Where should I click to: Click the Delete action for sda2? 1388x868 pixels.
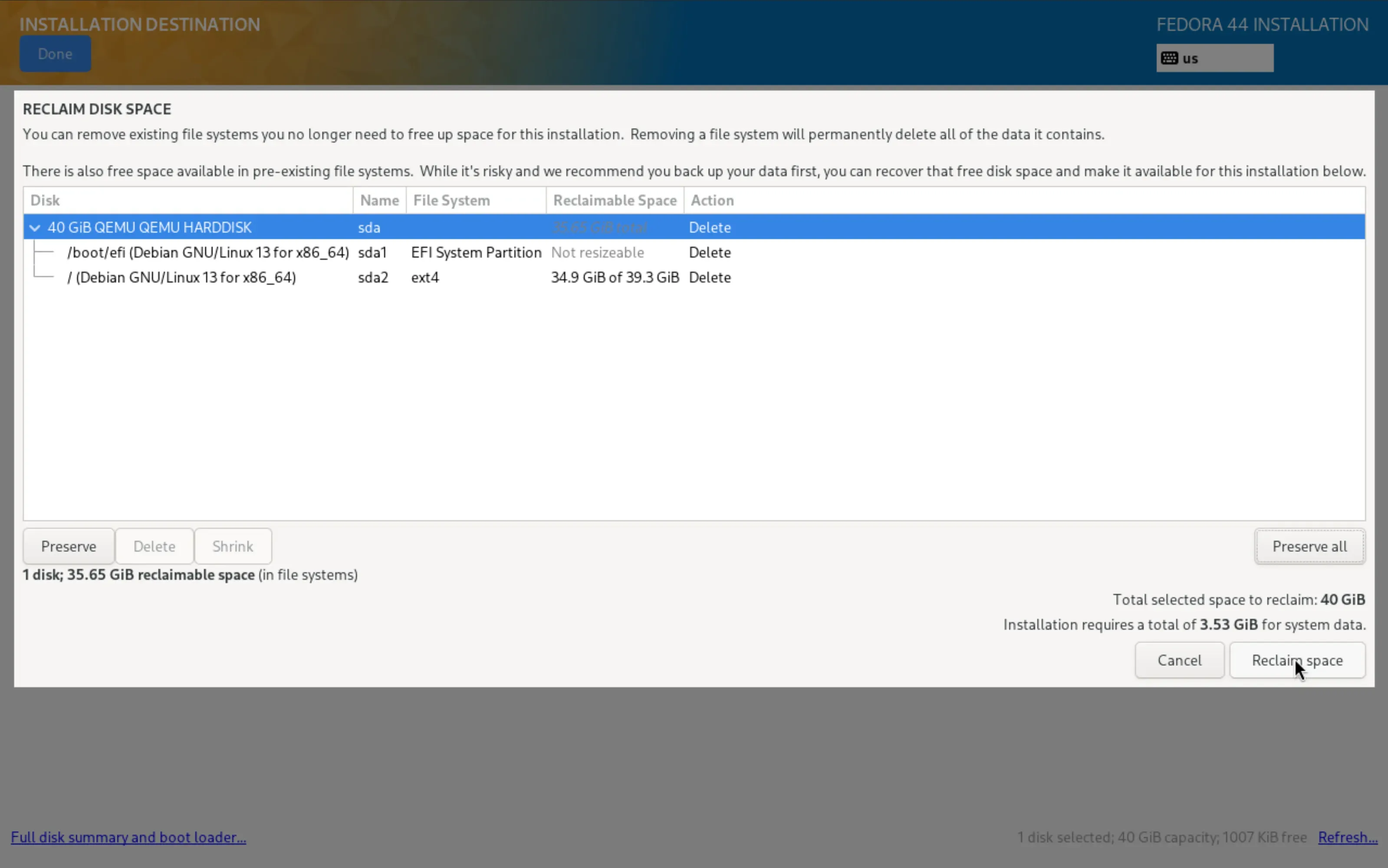coord(710,277)
